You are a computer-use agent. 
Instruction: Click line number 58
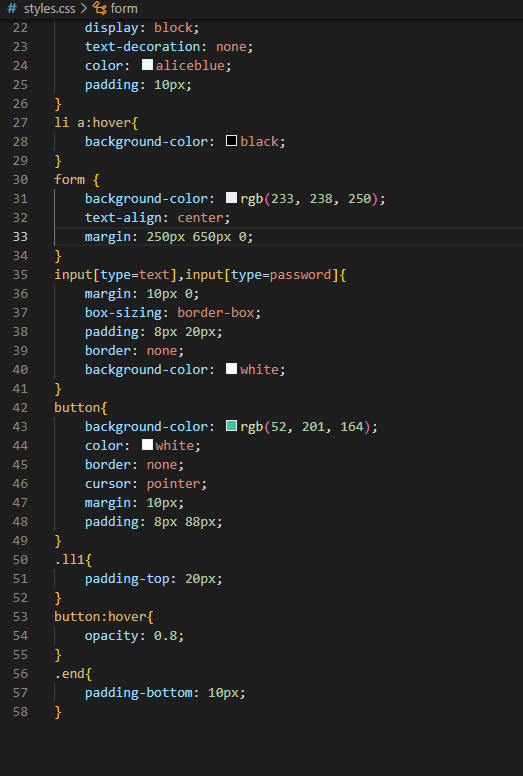tap(20, 712)
